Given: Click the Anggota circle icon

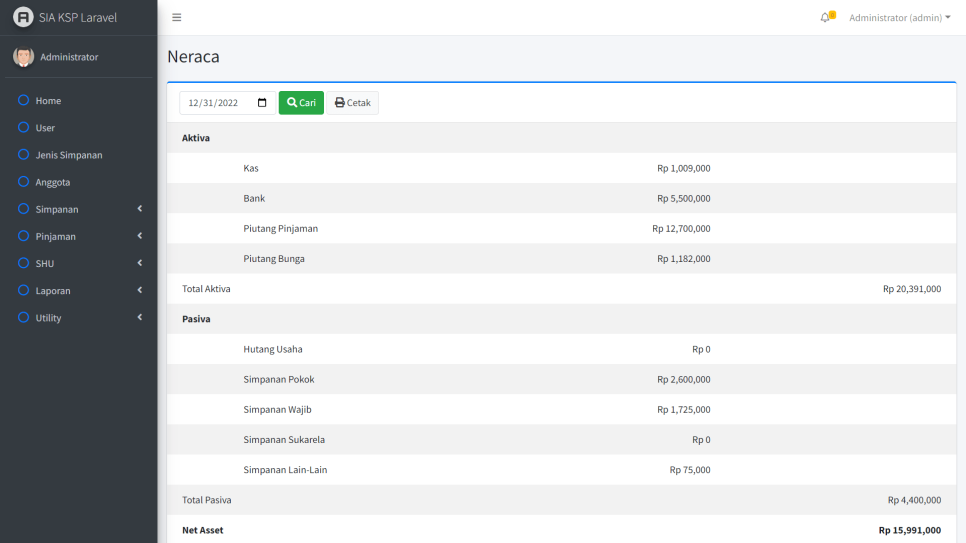Looking at the screenshot, I should 23,181.
